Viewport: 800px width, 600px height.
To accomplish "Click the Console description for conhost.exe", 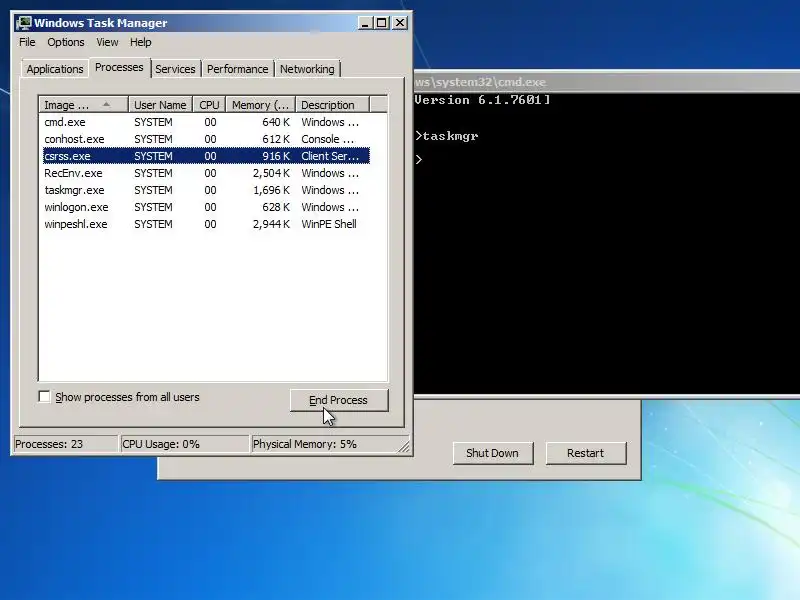I will 327,139.
